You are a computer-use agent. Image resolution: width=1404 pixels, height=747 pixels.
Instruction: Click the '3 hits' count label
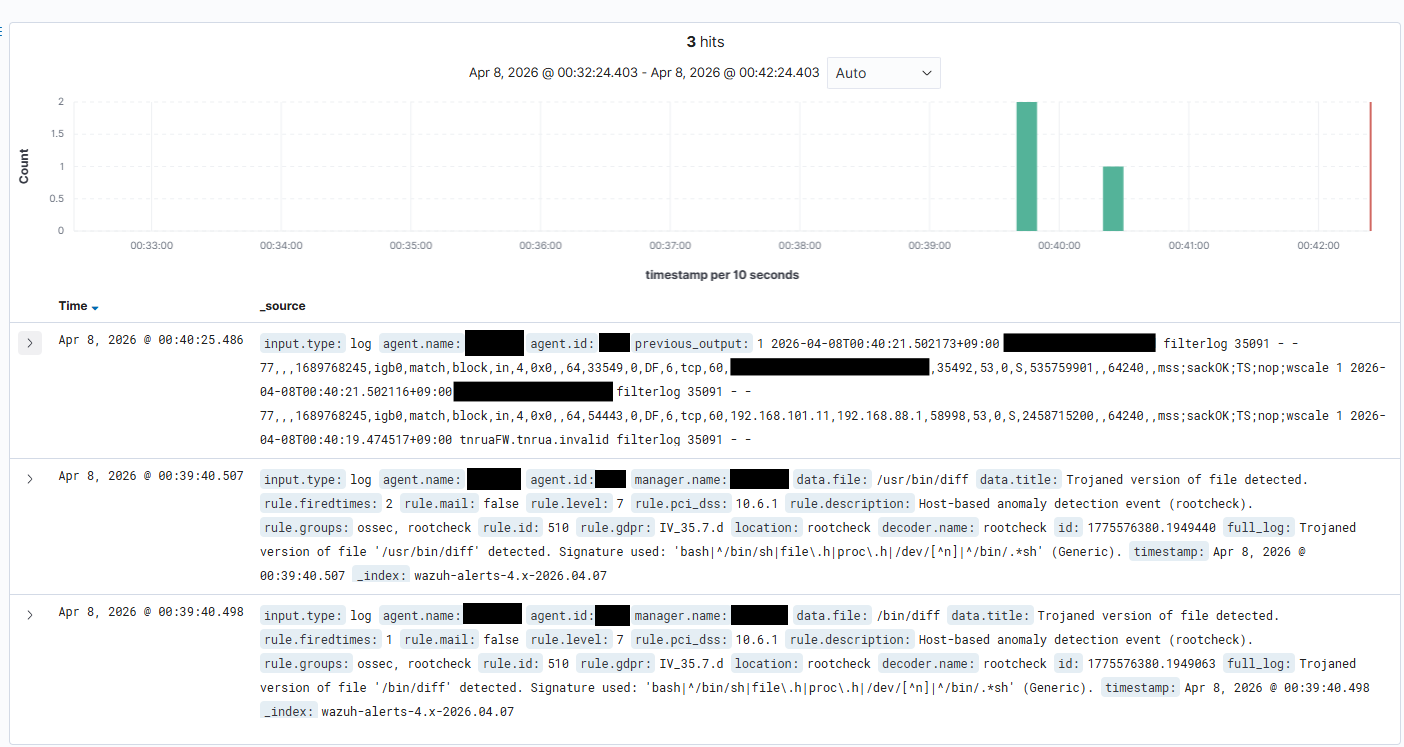[705, 42]
